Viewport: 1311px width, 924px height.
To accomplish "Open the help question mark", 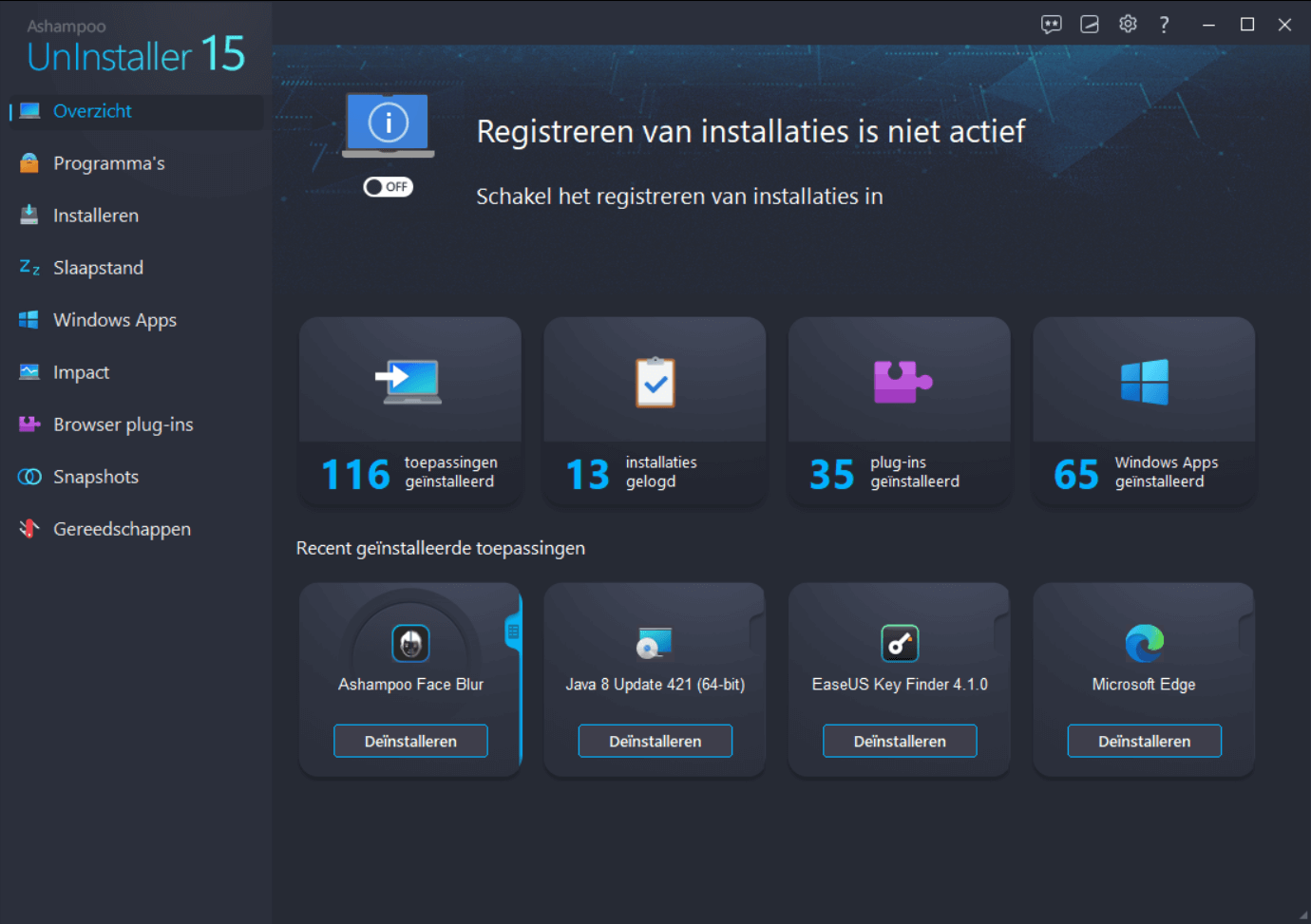I will (x=1165, y=25).
